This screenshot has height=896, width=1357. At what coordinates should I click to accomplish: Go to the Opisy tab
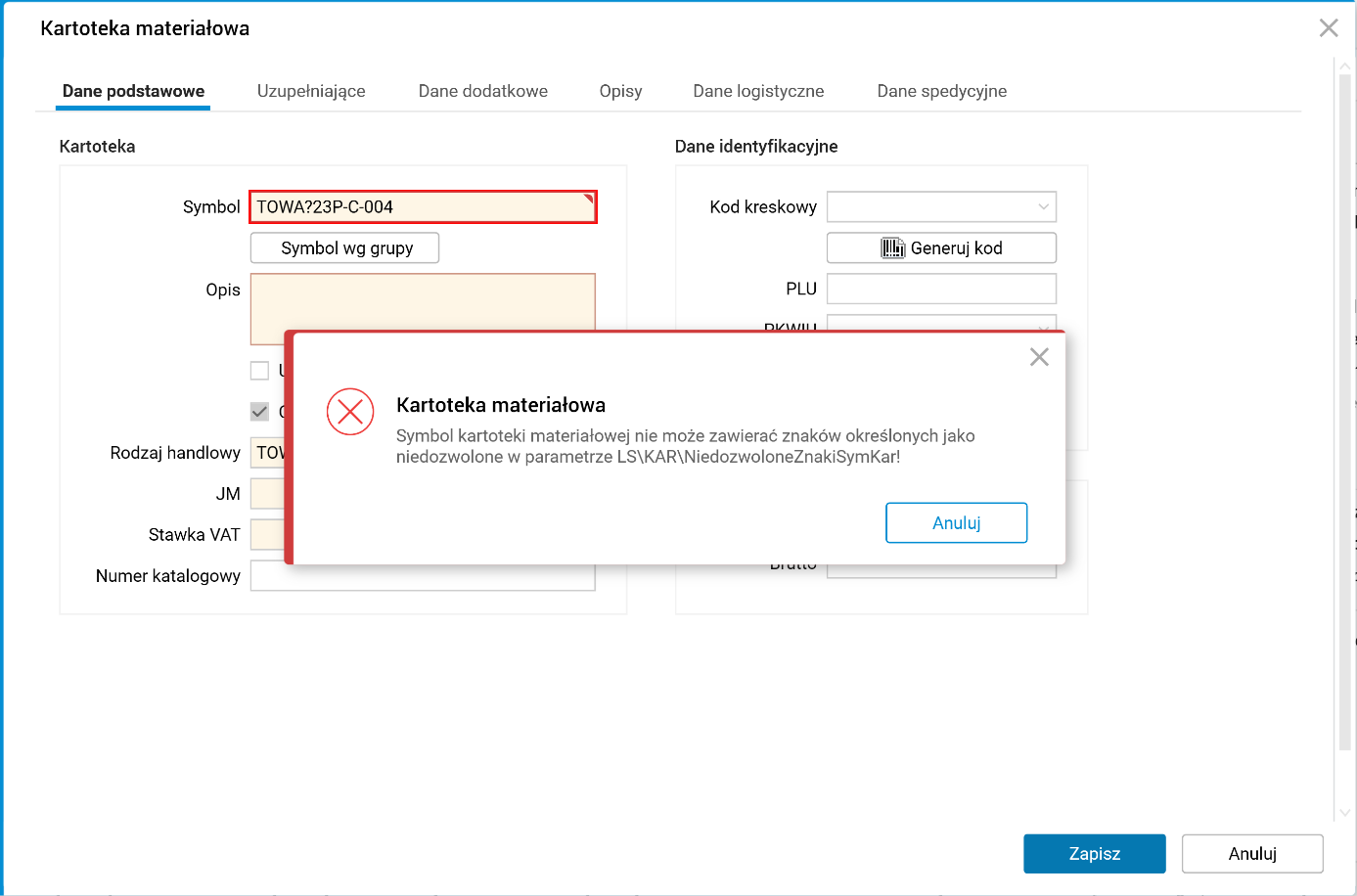620,91
